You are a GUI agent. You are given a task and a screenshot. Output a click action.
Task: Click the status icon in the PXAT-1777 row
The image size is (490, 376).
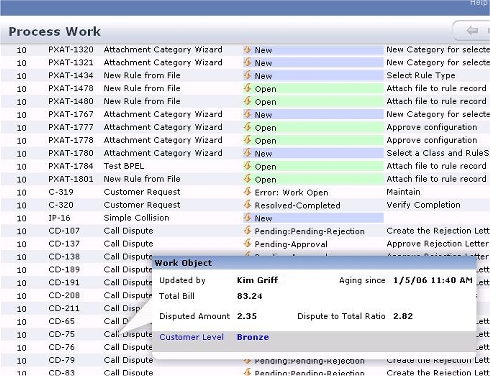tap(247, 127)
